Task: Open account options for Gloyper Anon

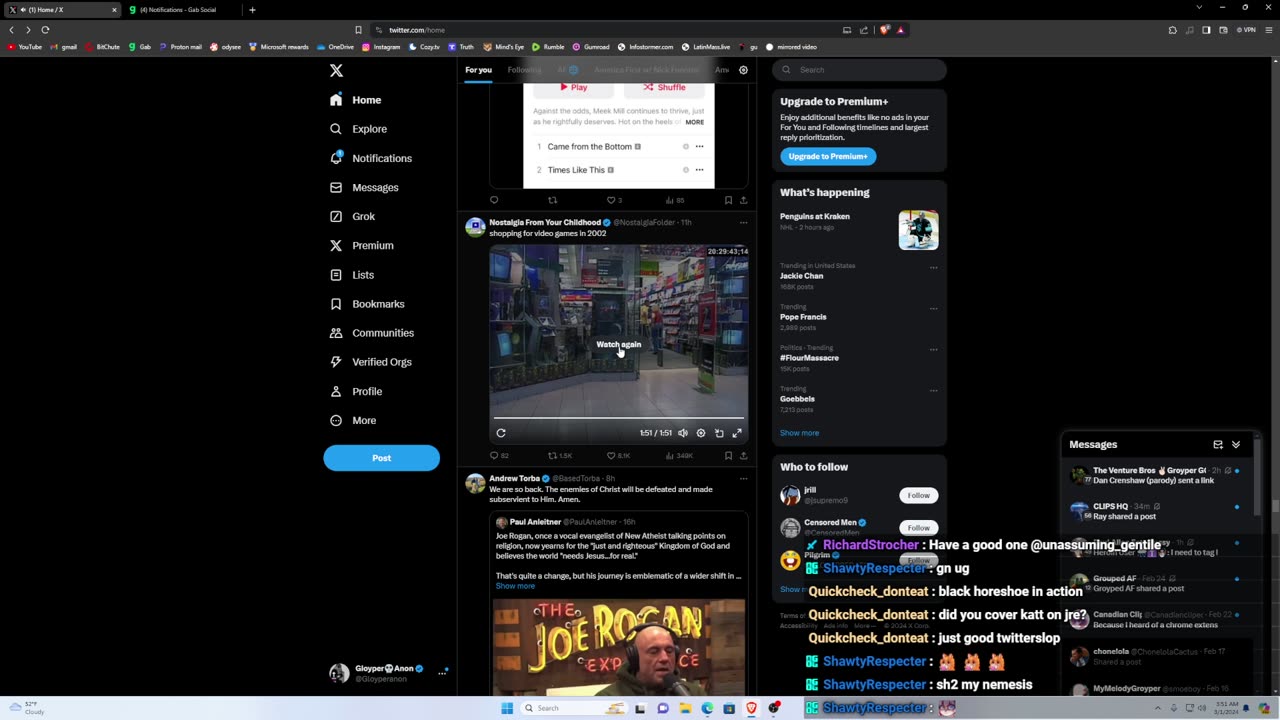Action: pyautogui.click(x=442, y=673)
